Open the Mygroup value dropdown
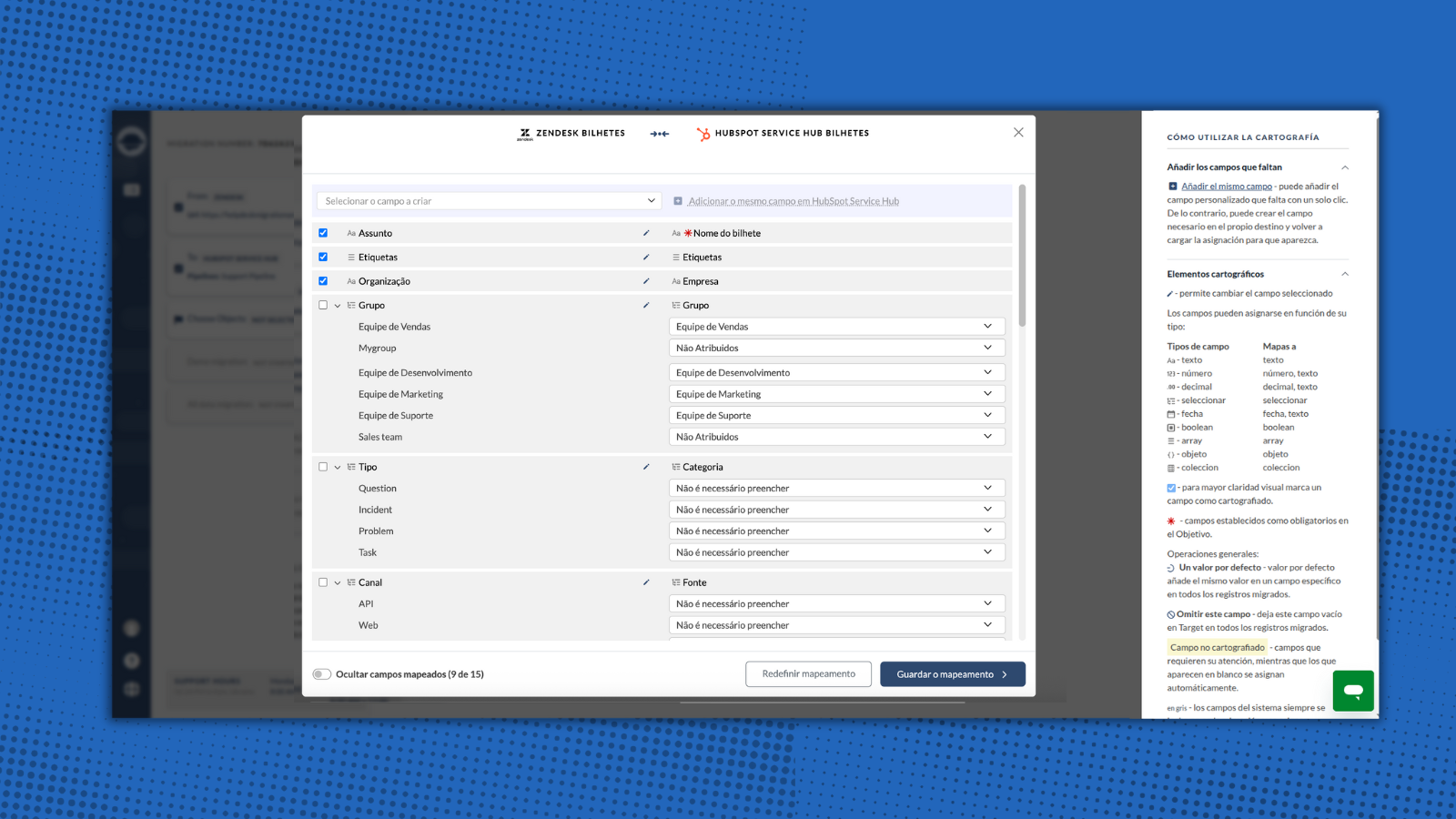This screenshot has height=819, width=1456. click(836, 348)
